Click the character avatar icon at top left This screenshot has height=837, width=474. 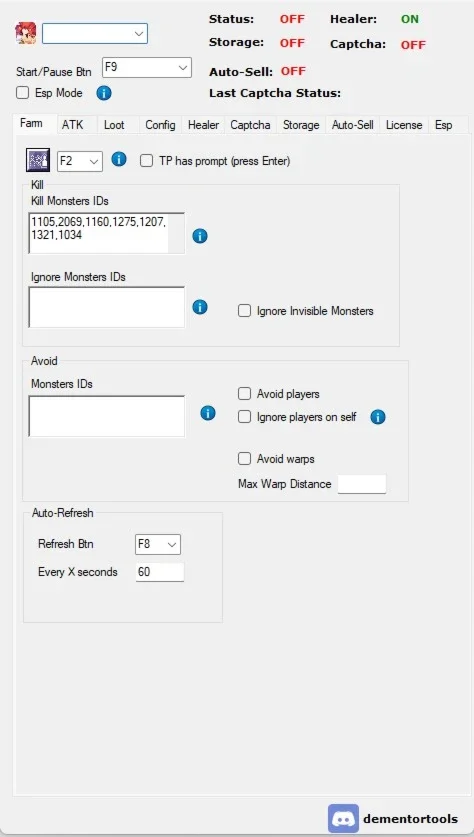pyautogui.click(x=26, y=33)
